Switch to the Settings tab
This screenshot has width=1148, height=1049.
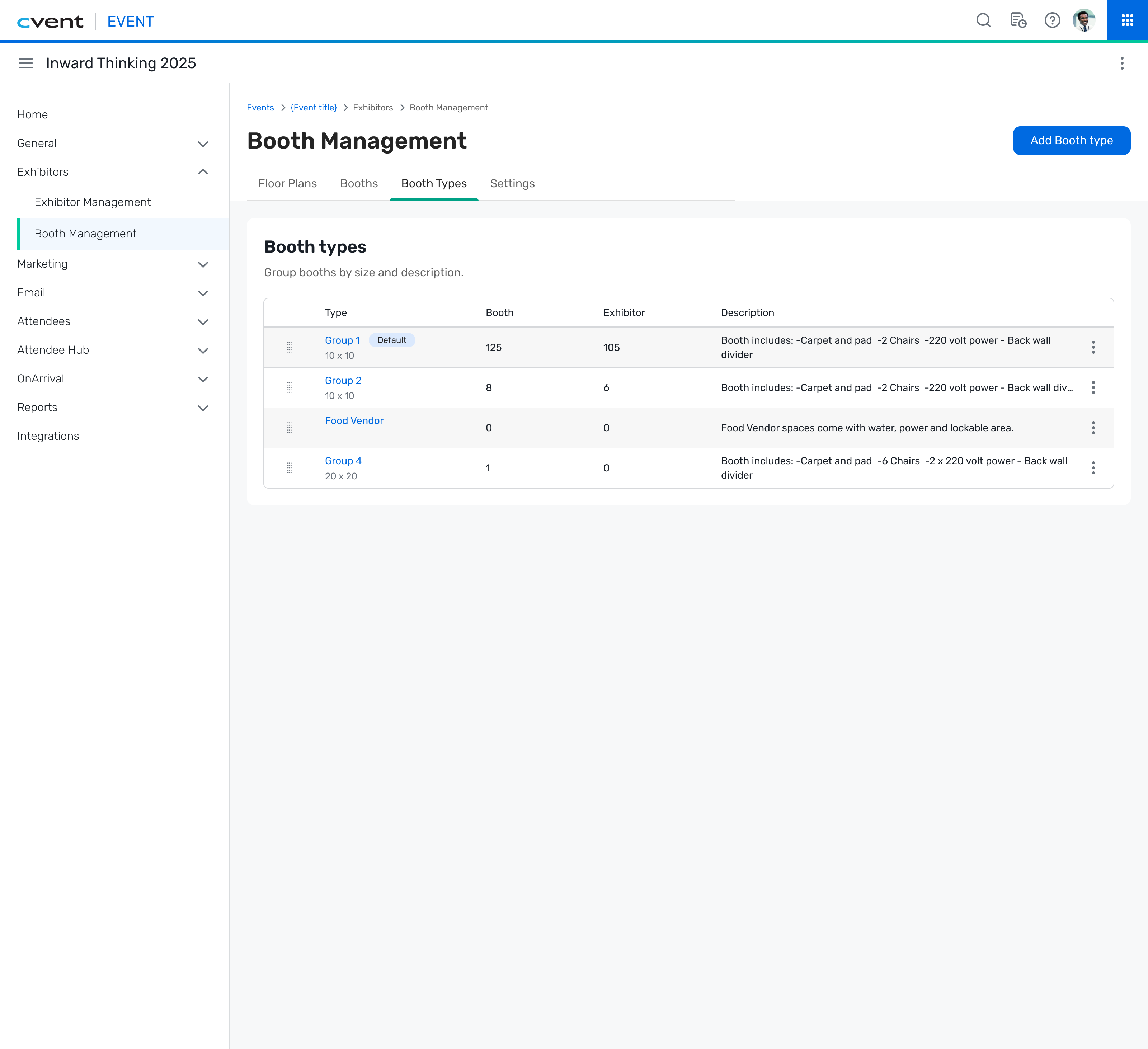pyautogui.click(x=512, y=183)
